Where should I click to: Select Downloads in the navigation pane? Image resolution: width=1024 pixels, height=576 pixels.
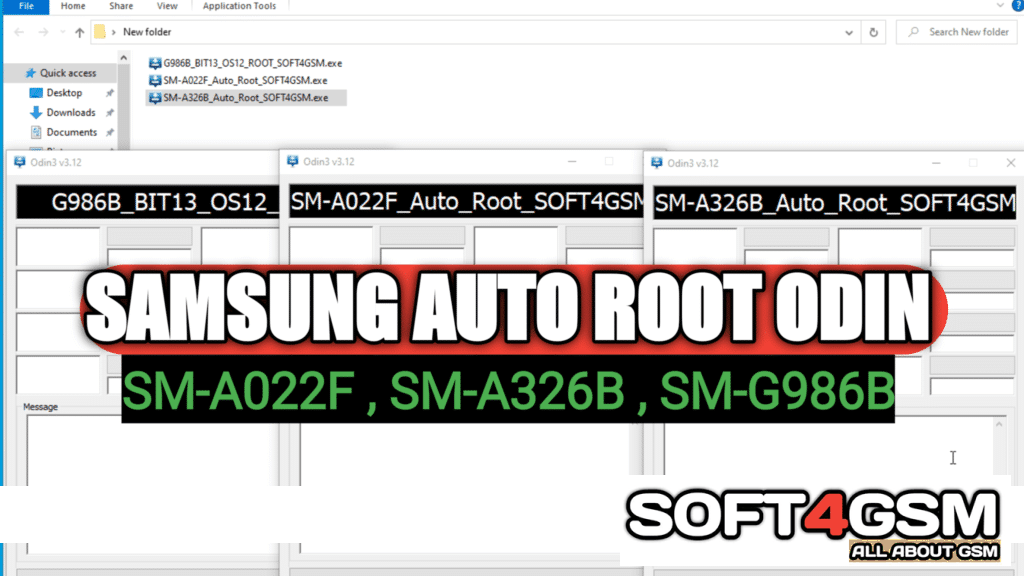click(x=70, y=113)
